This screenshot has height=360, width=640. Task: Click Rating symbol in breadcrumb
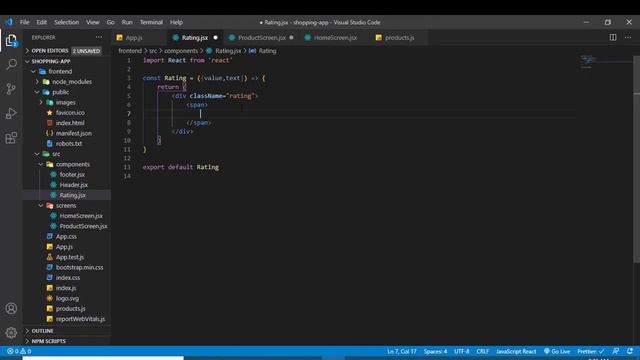pyautogui.click(x=267, y=51)
